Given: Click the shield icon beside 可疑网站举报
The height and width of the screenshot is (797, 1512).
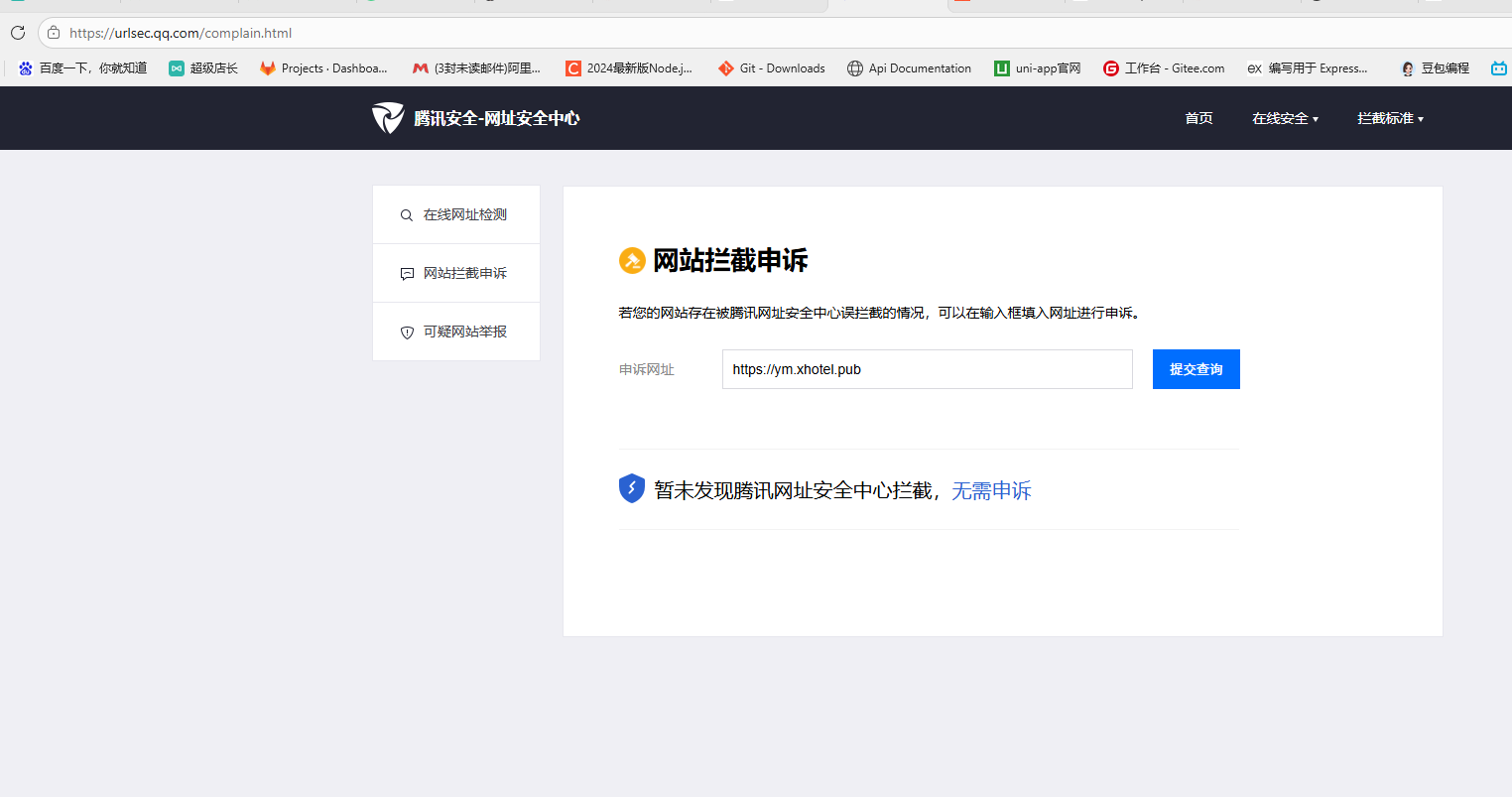Looking at the screenshot, I should point(407,332).
